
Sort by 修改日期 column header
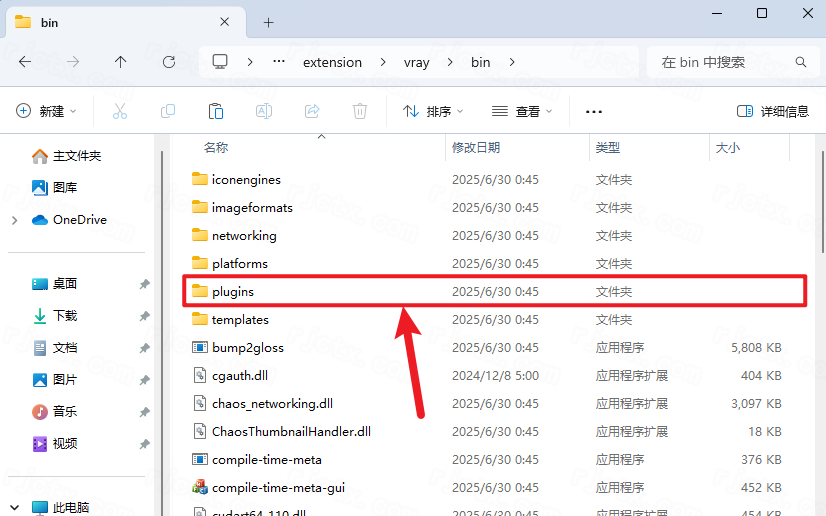[476, 147]
